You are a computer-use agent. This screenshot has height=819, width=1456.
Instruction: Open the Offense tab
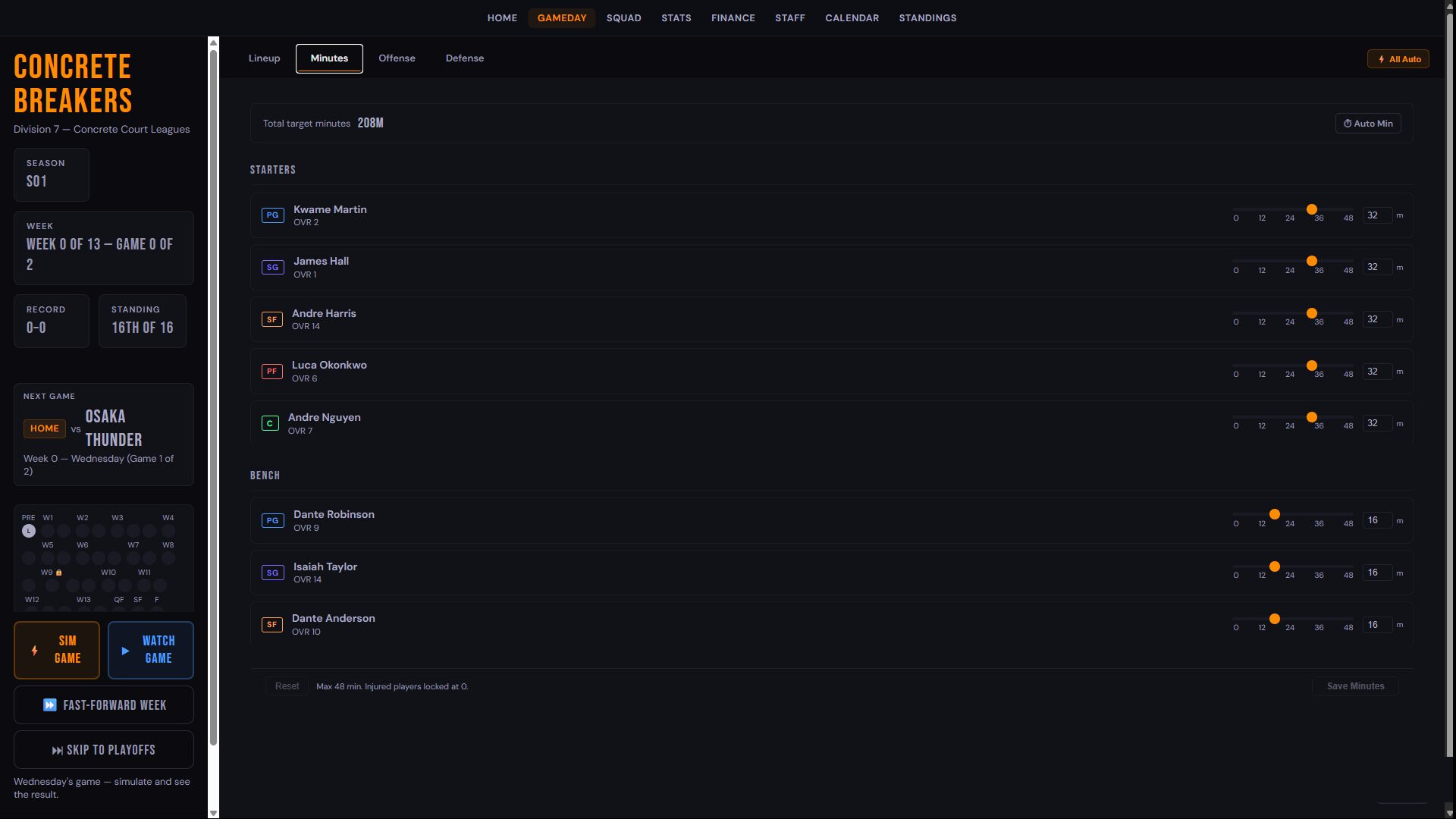397,58
